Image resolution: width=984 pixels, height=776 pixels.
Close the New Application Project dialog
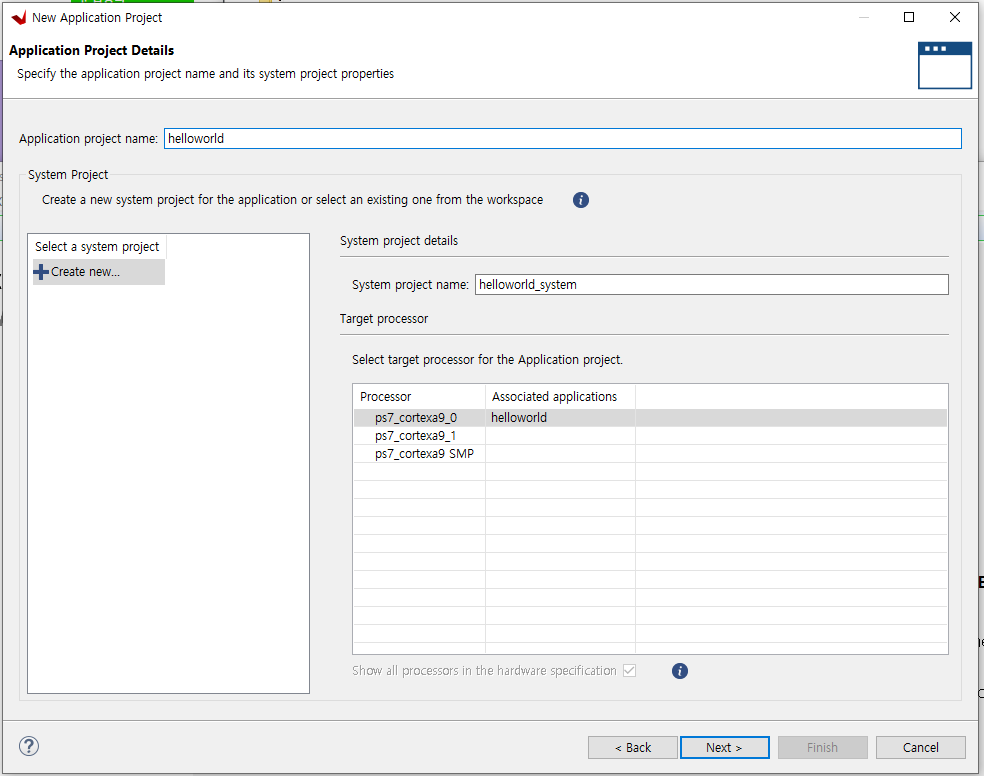(955, 17)
